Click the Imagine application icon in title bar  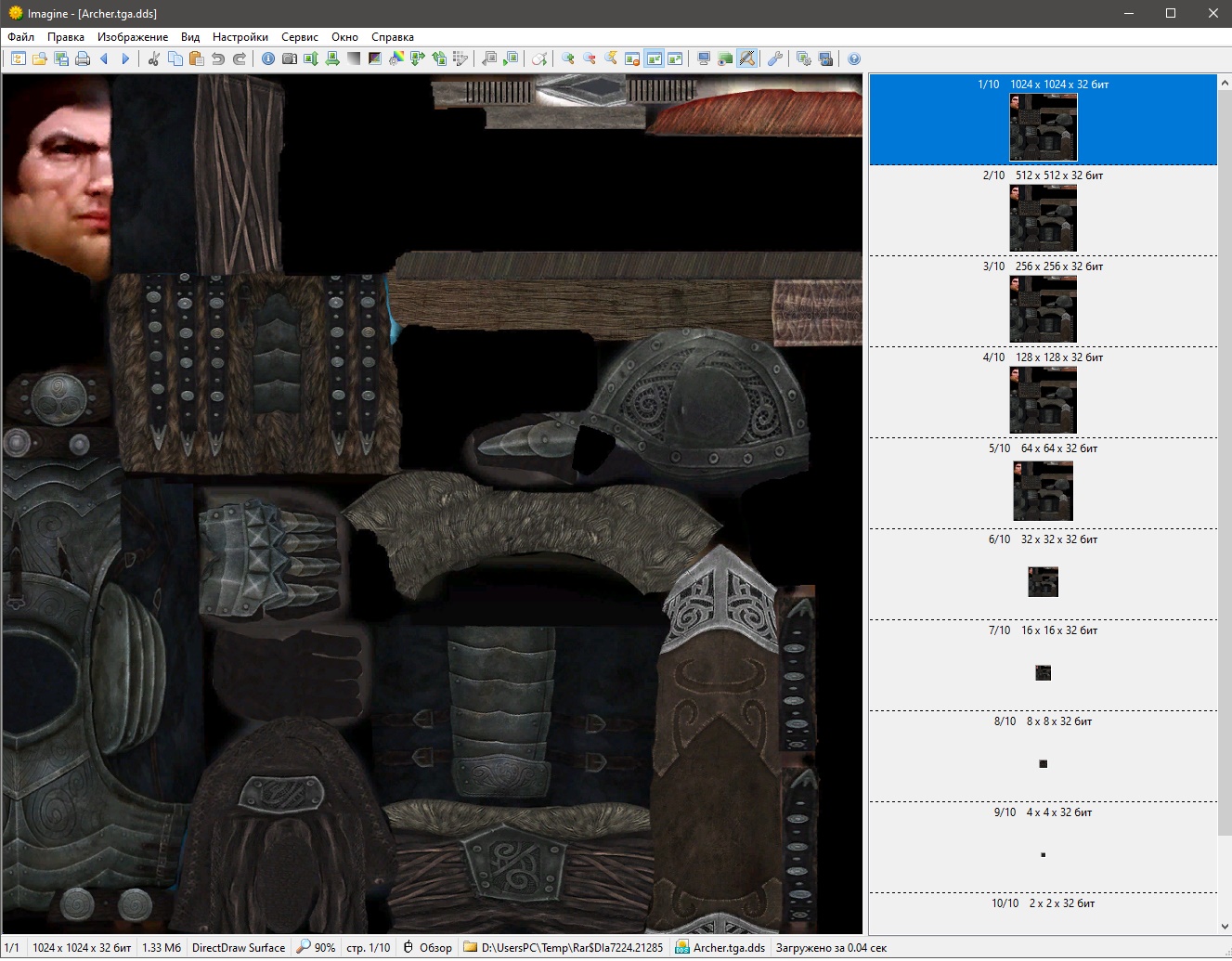[15, 13]
